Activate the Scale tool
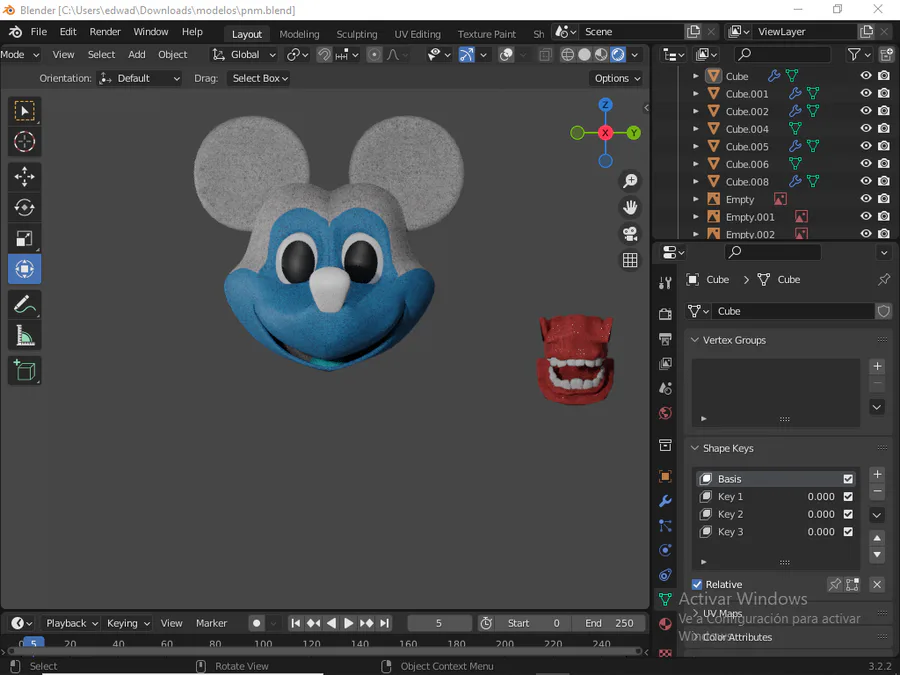Image resolution: width=900 pixels, height=675 pixels. pyautogui.click(x=25, y=238)
